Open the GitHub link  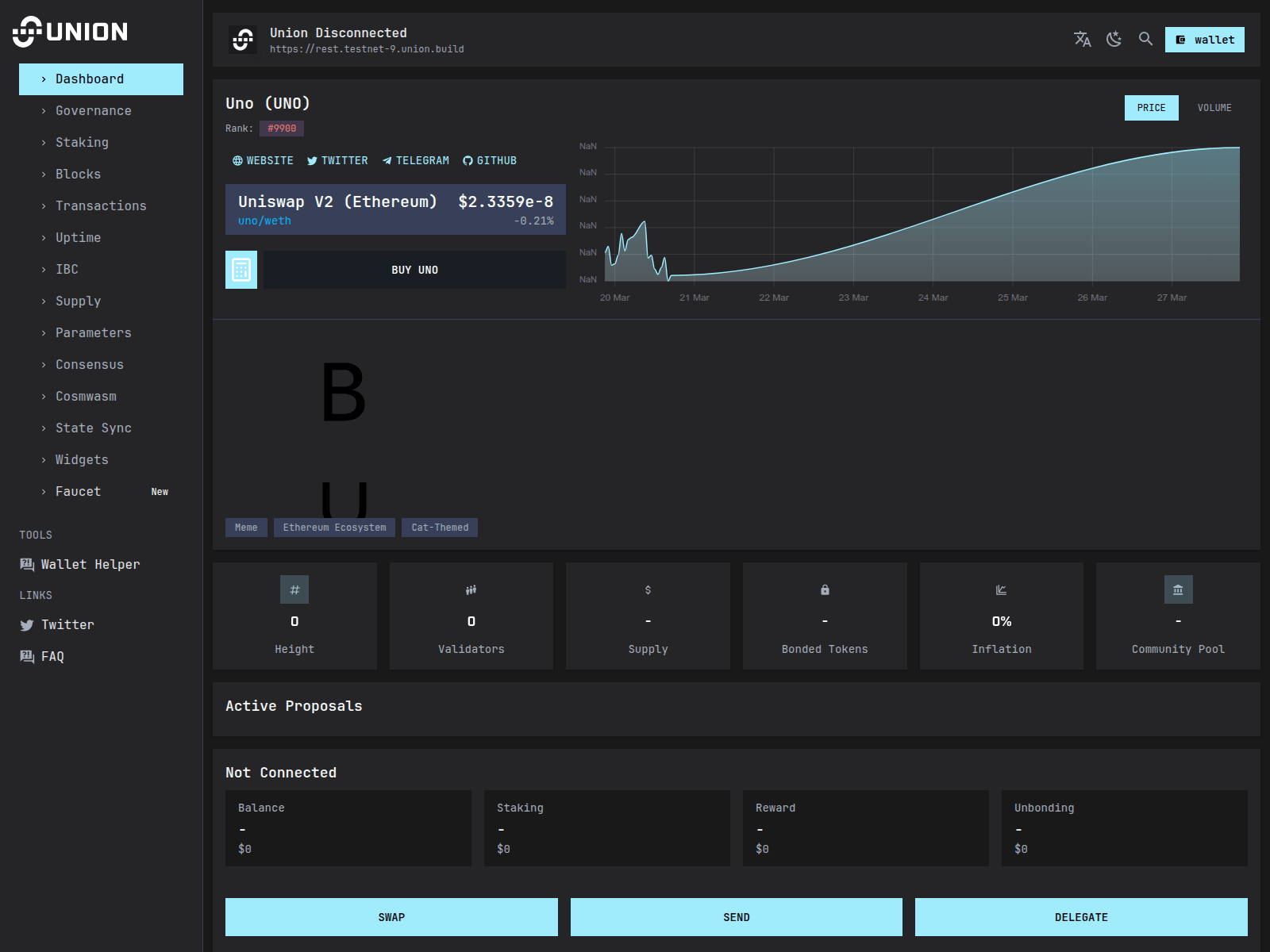(x=490, y=160)
